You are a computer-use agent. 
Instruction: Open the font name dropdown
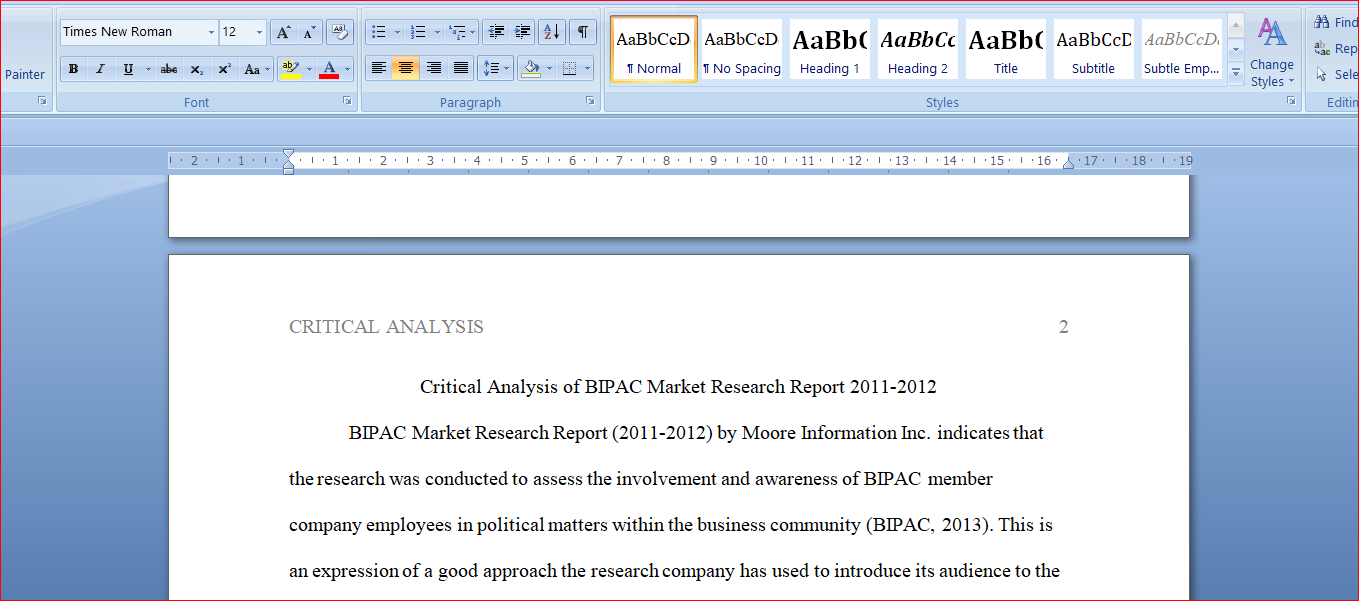click(211, 32)
